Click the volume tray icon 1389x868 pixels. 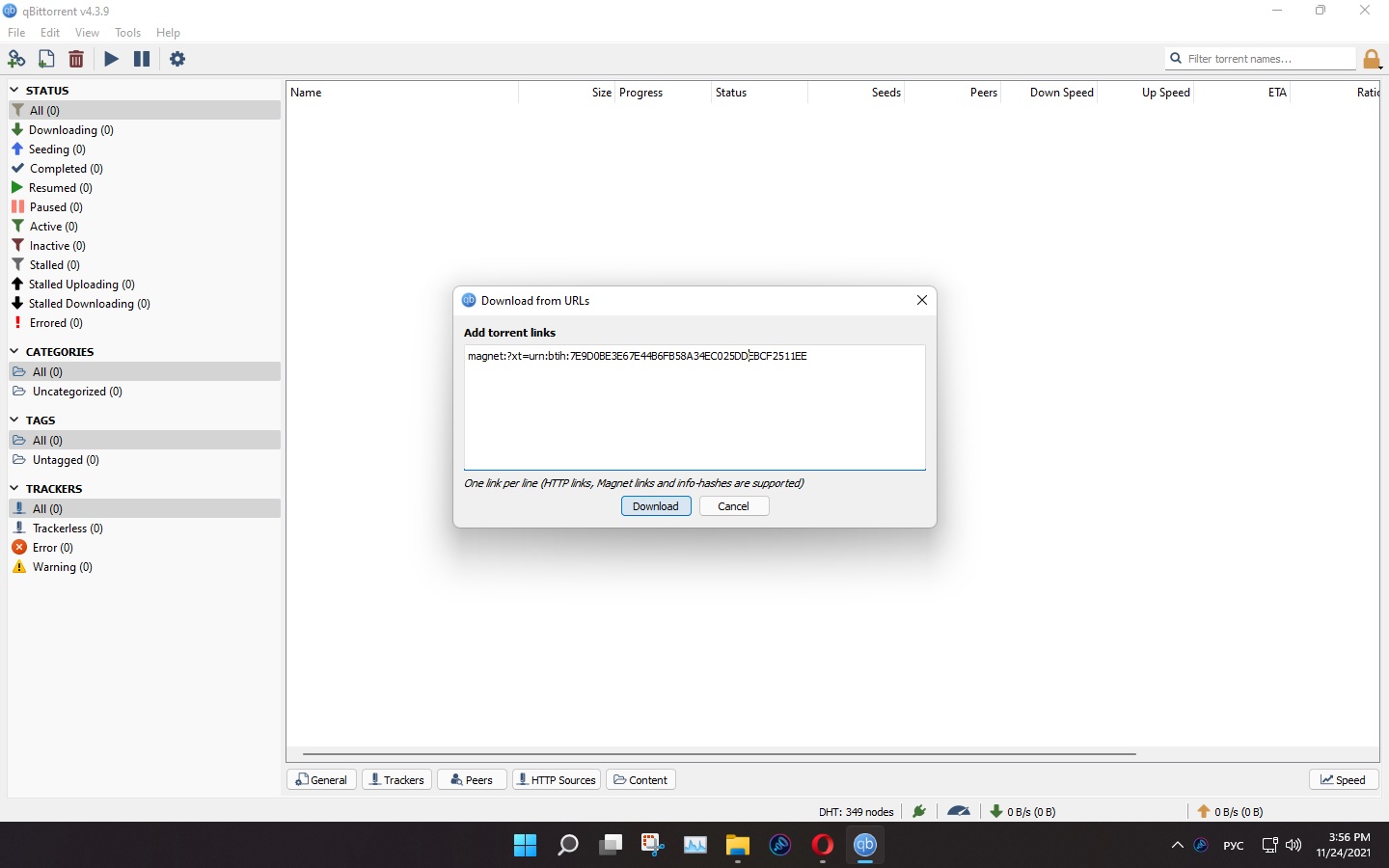point(1294,845)
